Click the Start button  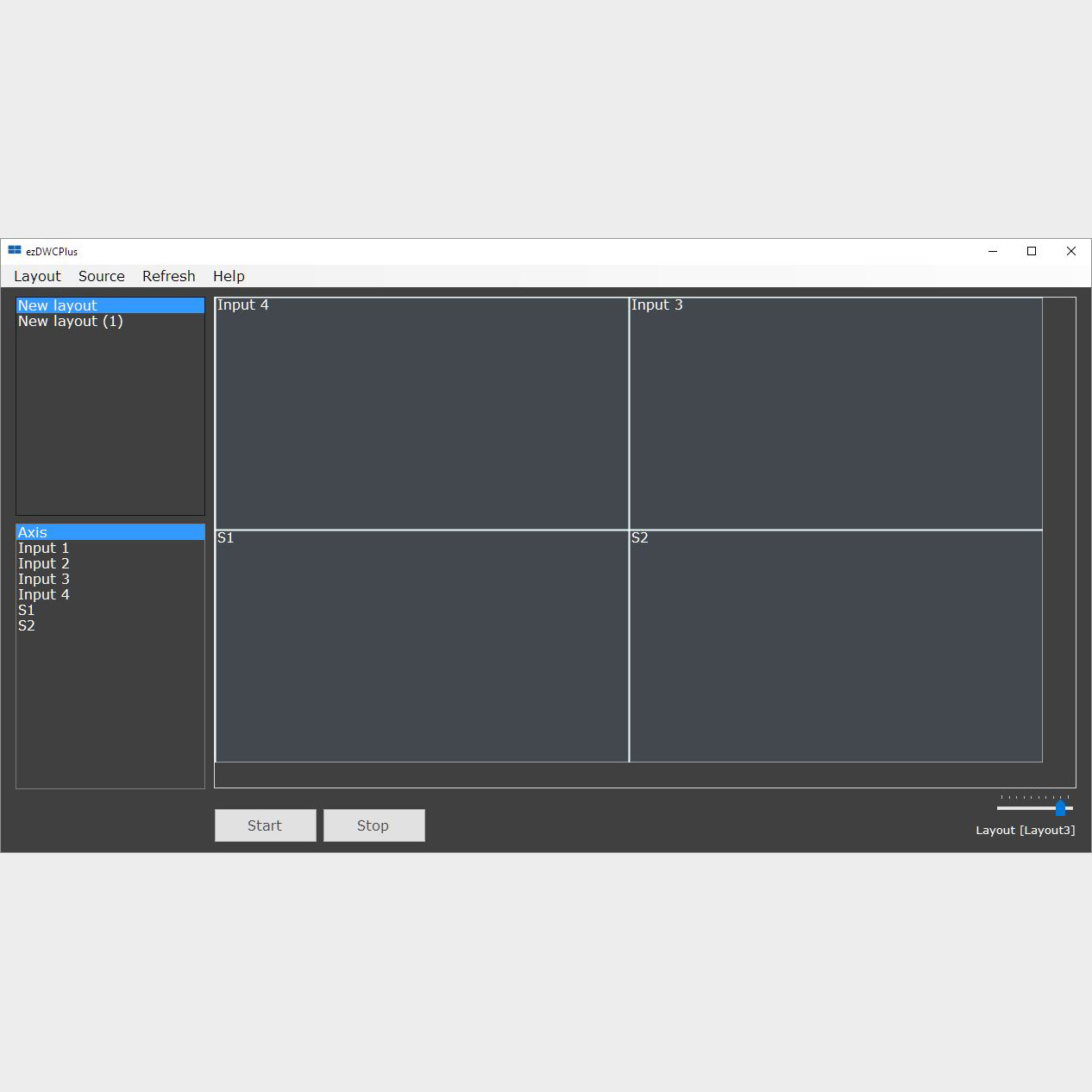[x=265, y=825]
